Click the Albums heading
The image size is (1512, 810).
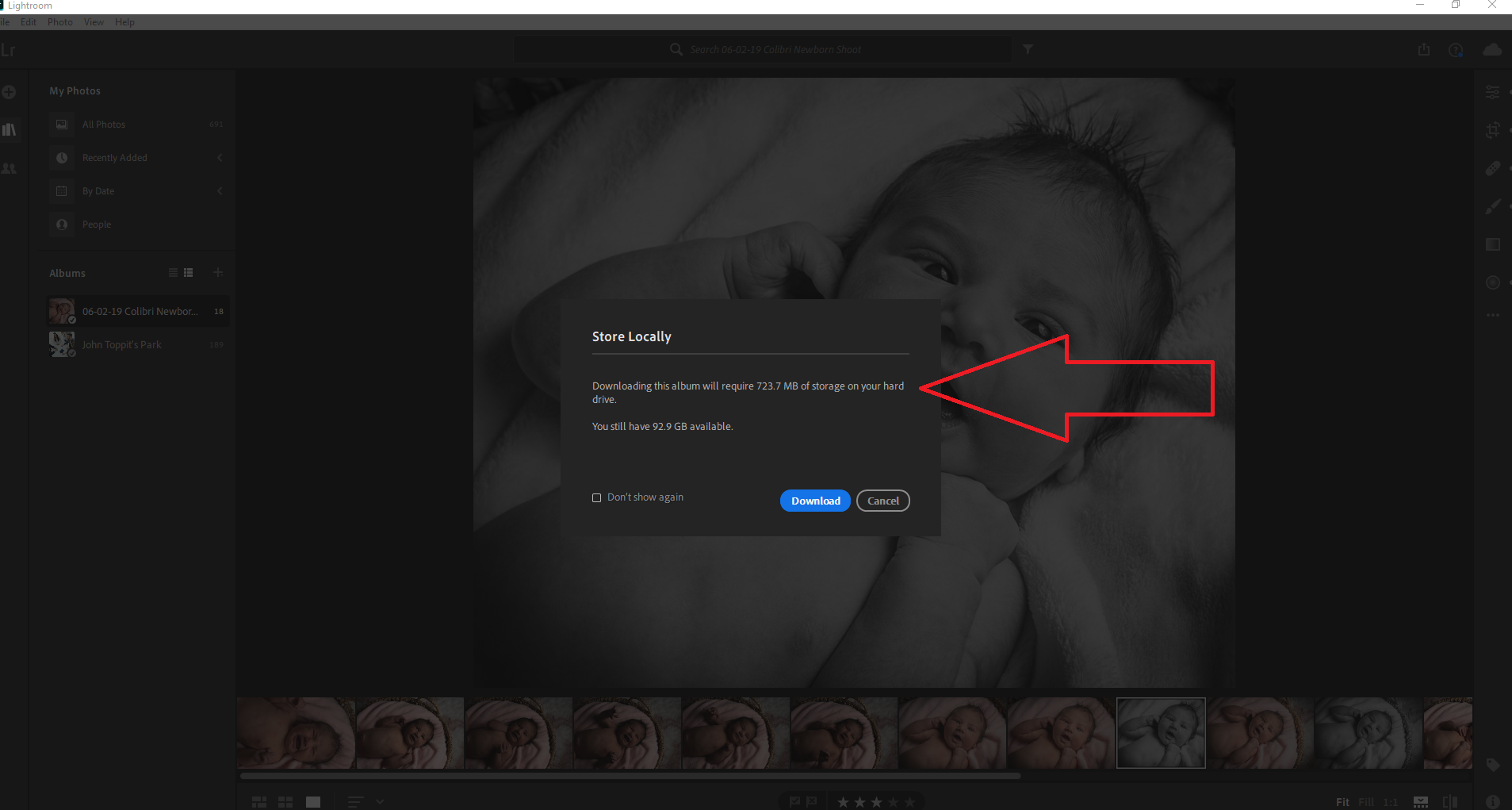coord(67,273)
